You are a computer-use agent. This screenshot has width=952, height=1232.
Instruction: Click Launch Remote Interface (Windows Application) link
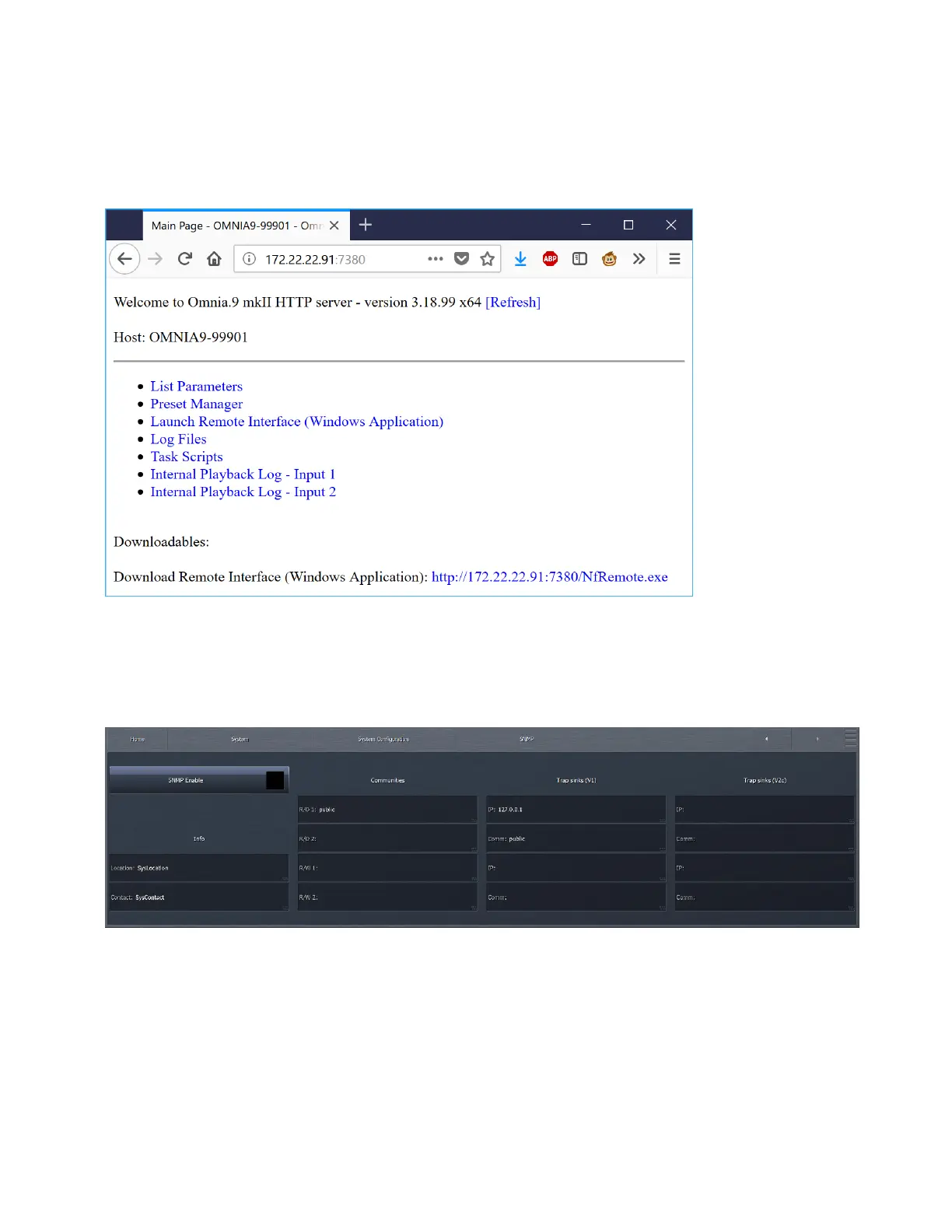pos(296,422)
